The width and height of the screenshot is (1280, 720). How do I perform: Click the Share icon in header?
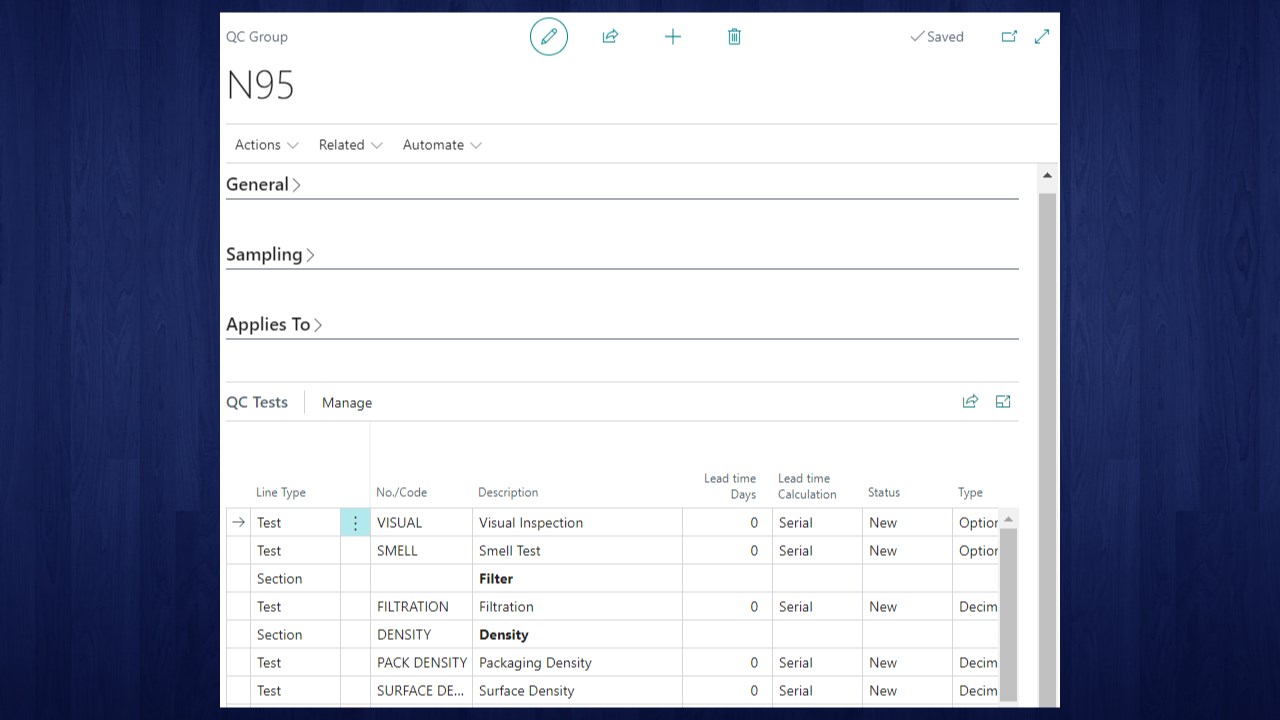pos(610,37)
